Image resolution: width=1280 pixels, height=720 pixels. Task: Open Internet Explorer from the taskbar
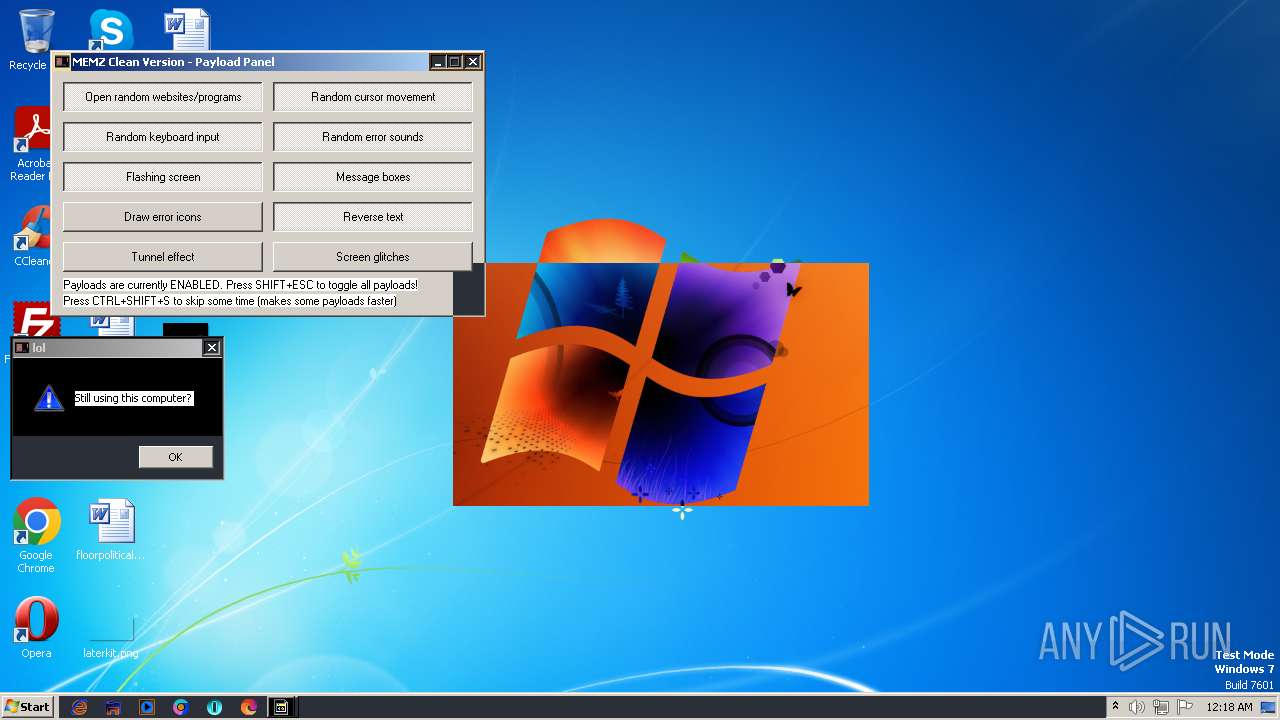(79, 707)
